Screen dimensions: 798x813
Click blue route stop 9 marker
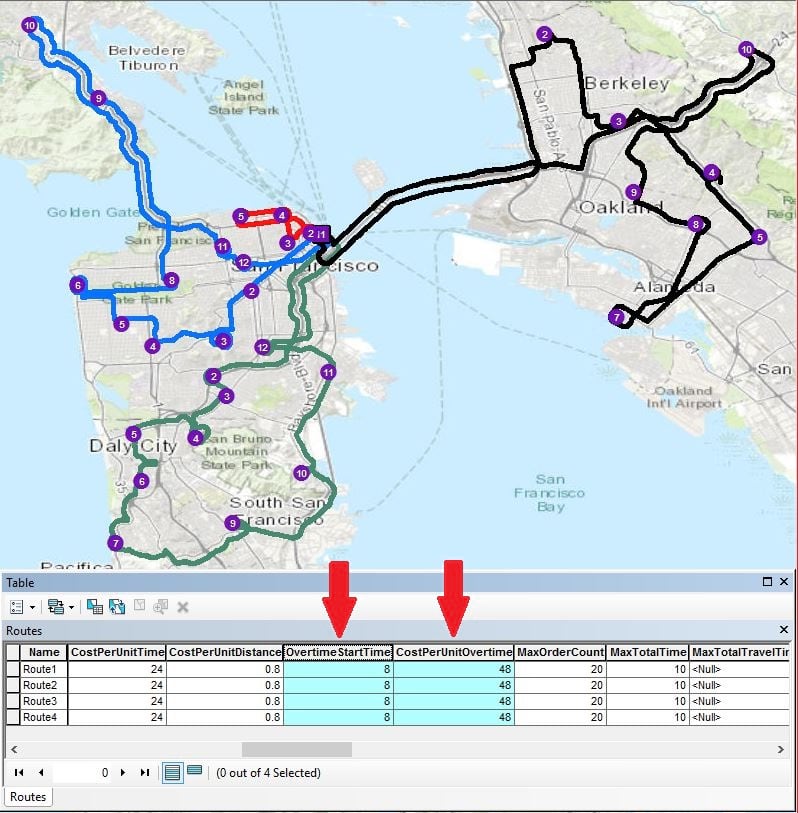[x=98, y=97]
